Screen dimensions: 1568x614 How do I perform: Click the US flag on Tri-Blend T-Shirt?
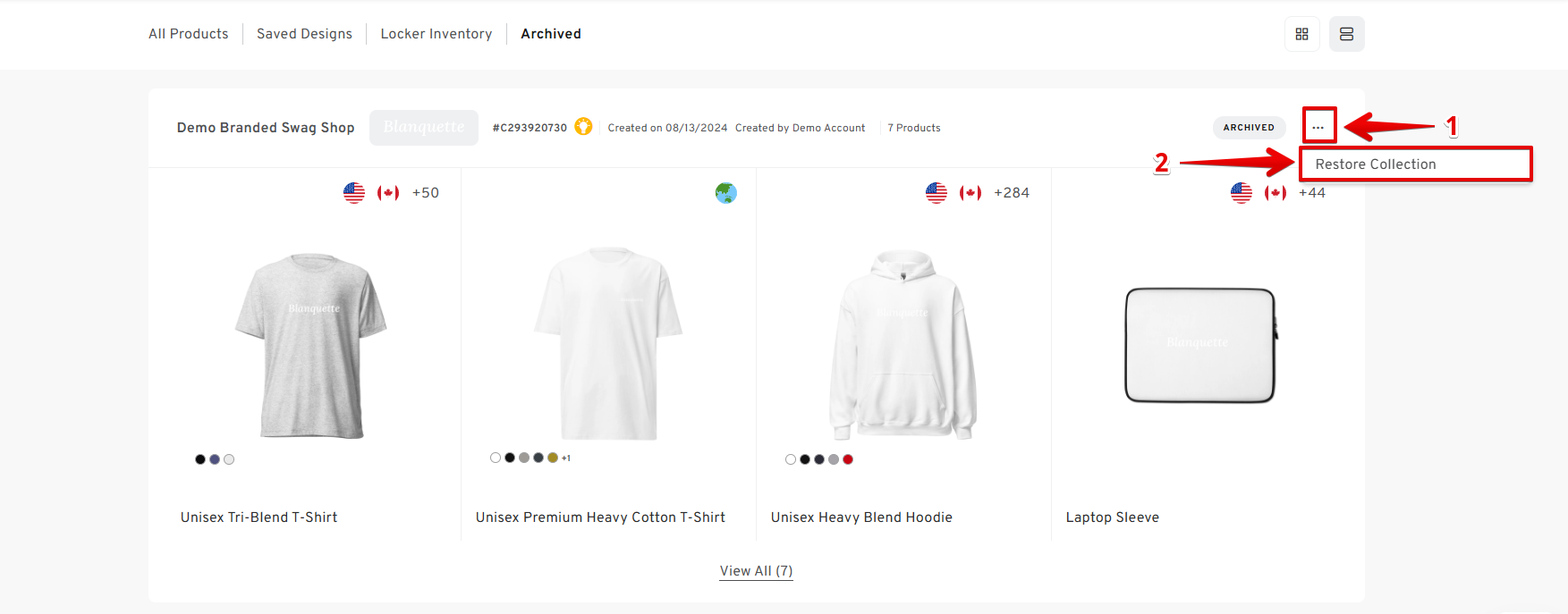[x=354, y=193]
